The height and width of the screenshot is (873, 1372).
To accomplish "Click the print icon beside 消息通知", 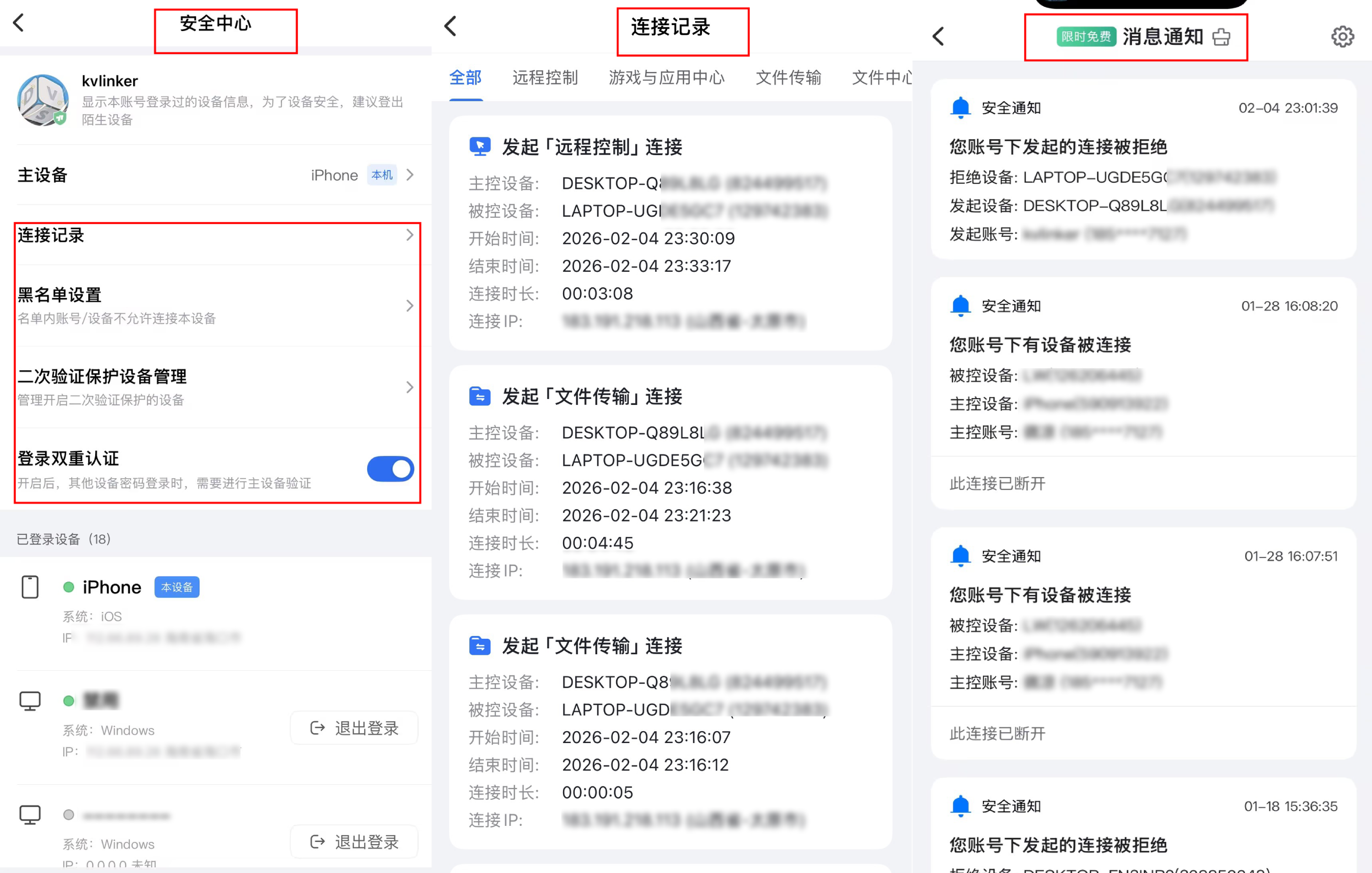I will point(1221,38).
